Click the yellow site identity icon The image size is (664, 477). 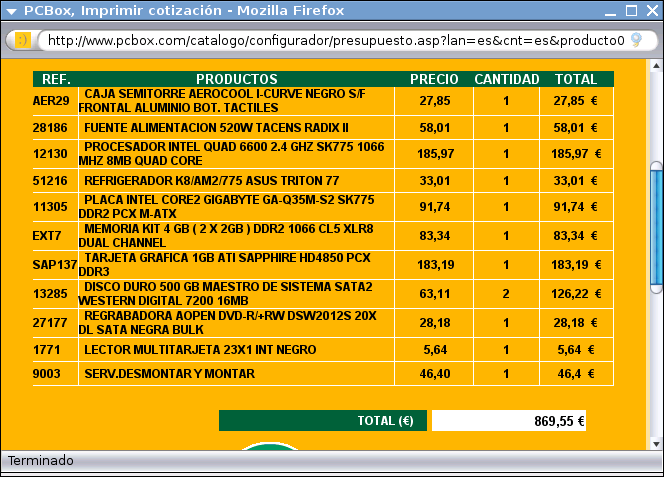[22, 40]
